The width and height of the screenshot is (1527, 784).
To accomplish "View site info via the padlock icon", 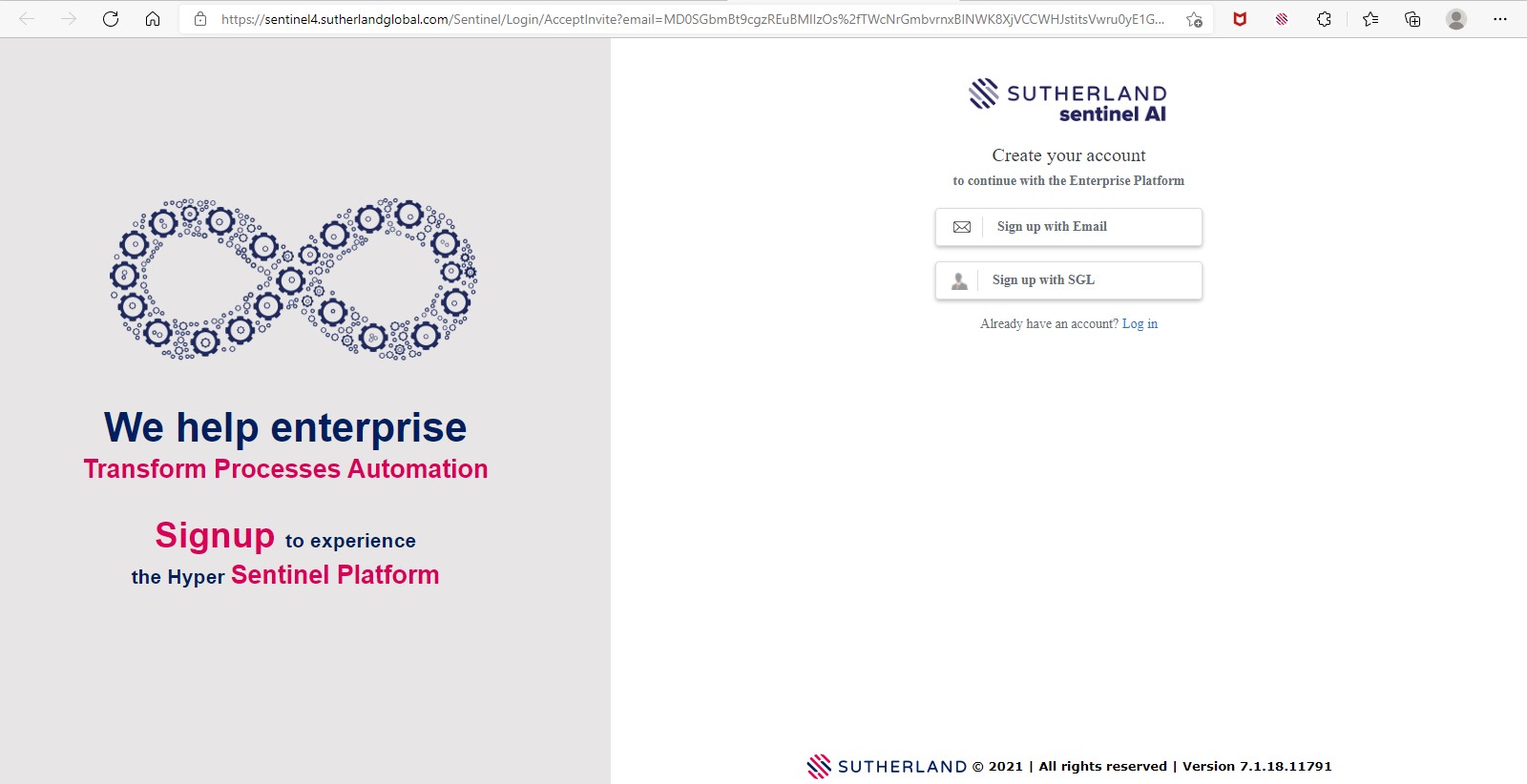I will [200, 19].
